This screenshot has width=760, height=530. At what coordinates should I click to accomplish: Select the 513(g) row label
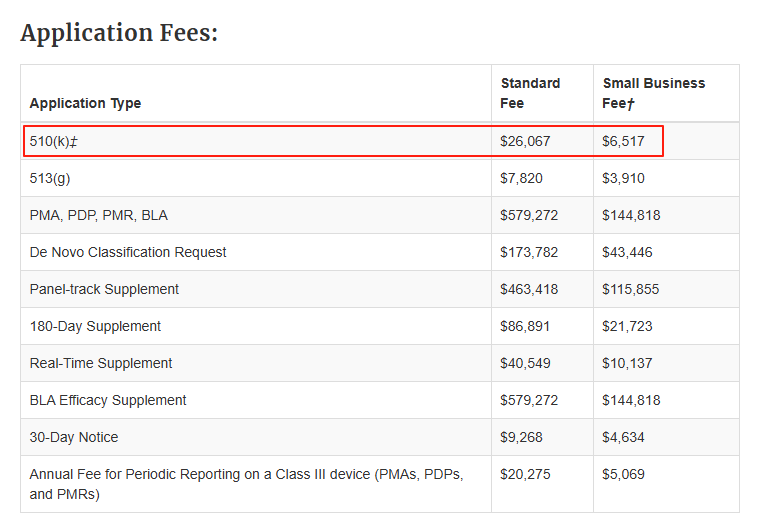pos(50,178)
